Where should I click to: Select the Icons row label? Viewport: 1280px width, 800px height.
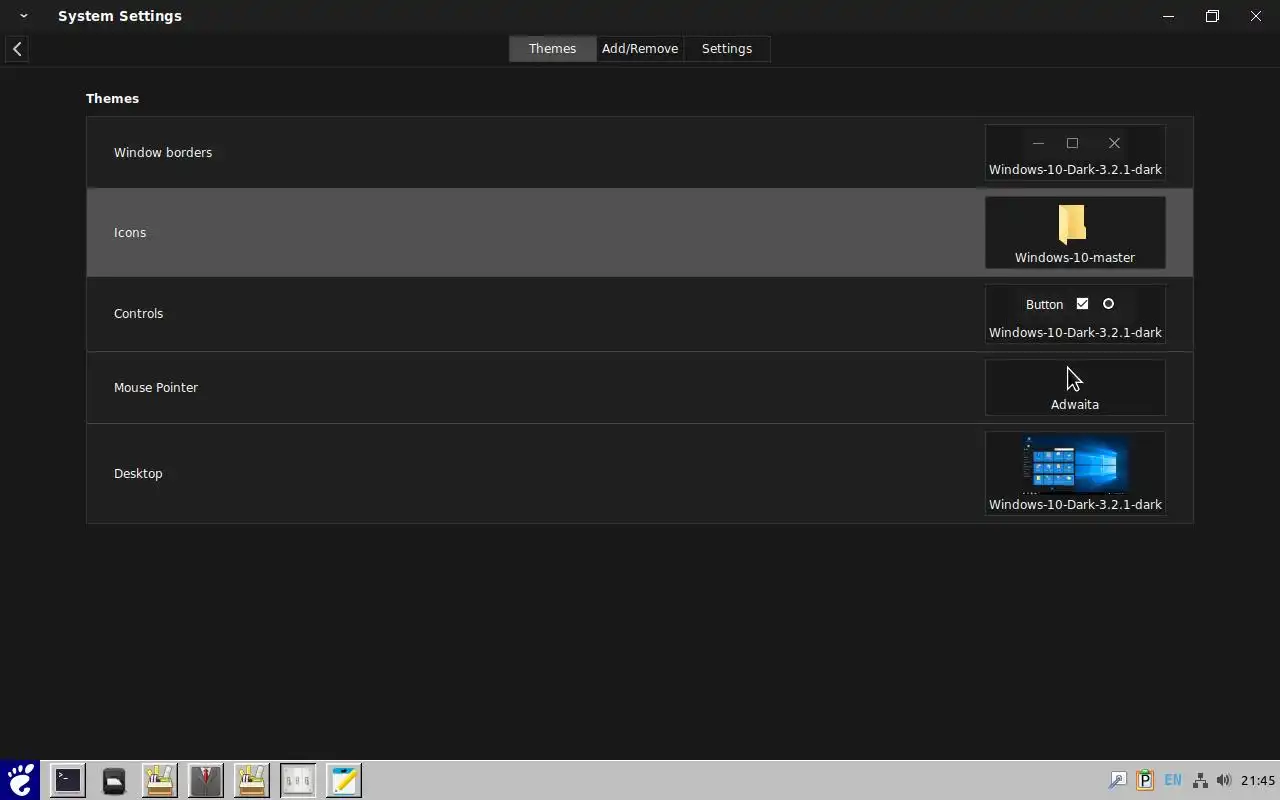(130, 232)
